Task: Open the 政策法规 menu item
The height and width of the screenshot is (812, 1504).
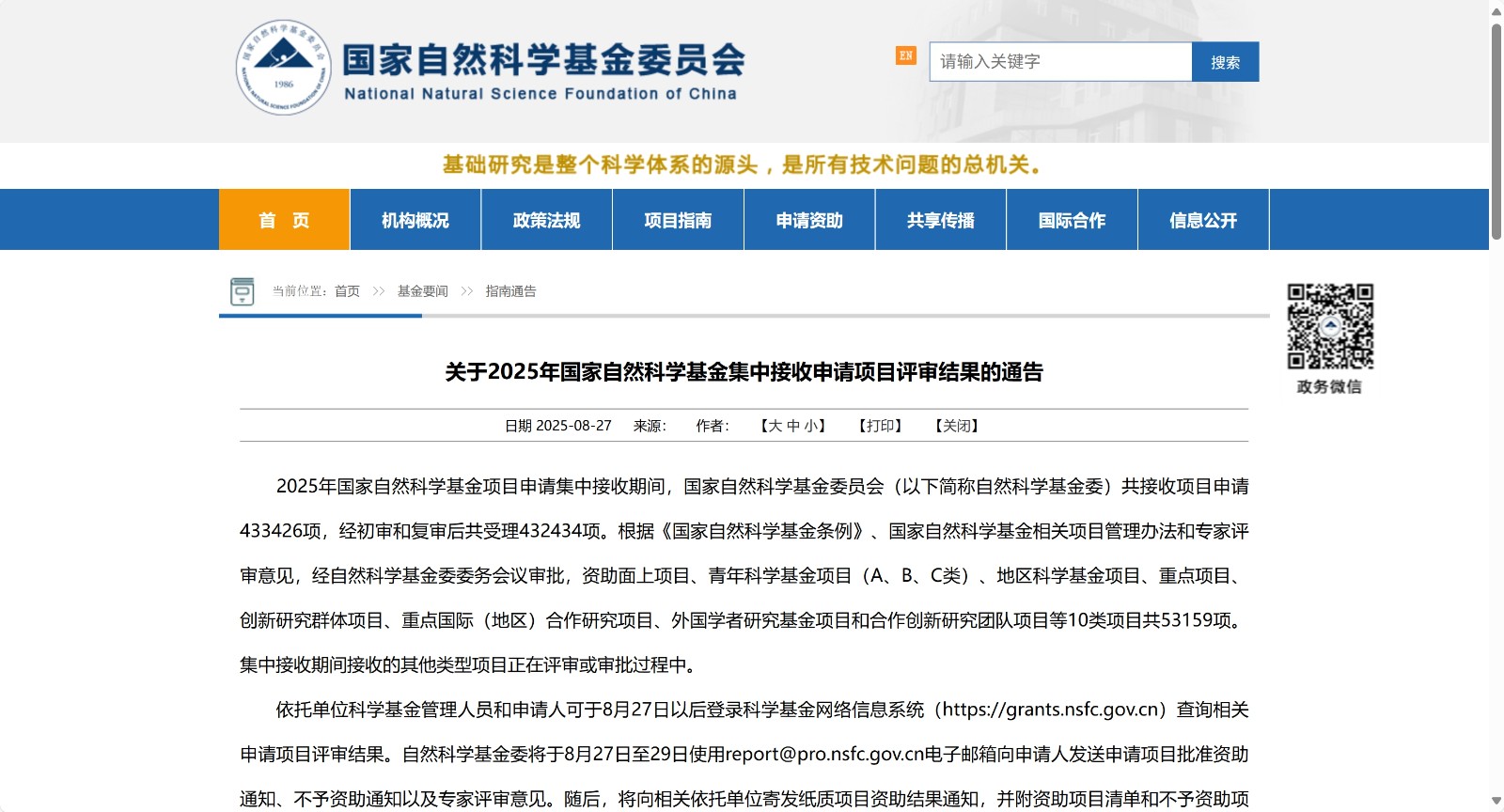Action: (x=547, y=220)
